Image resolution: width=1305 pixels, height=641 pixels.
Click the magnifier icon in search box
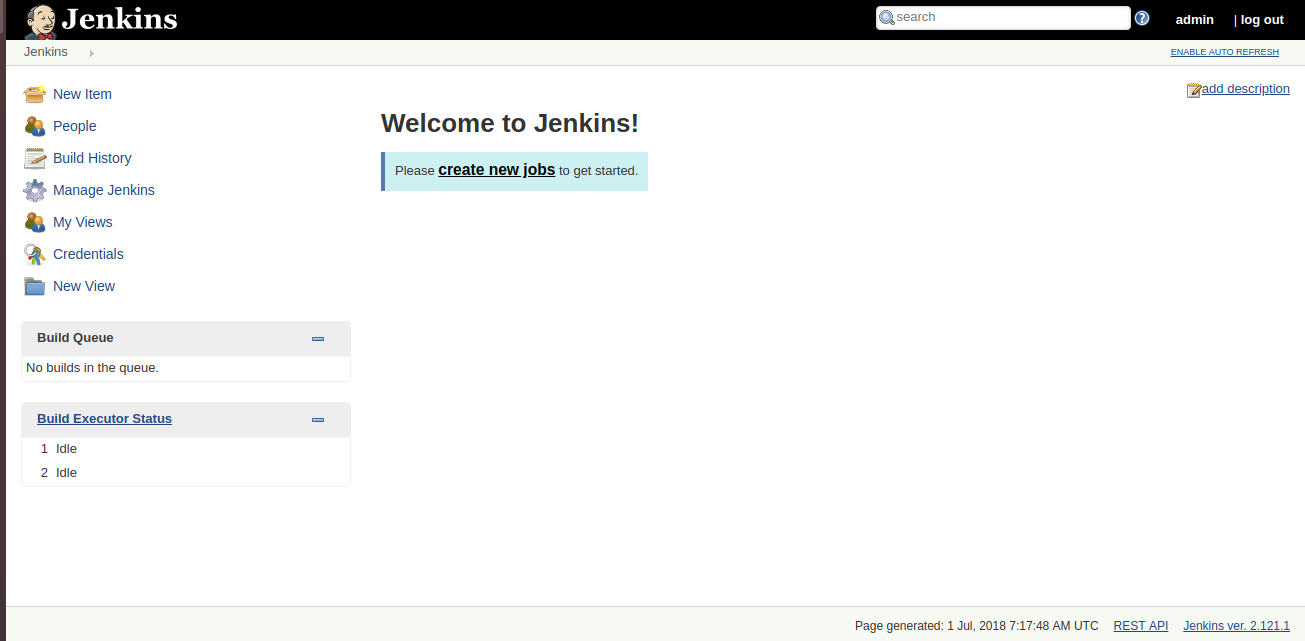click(886, 18)
